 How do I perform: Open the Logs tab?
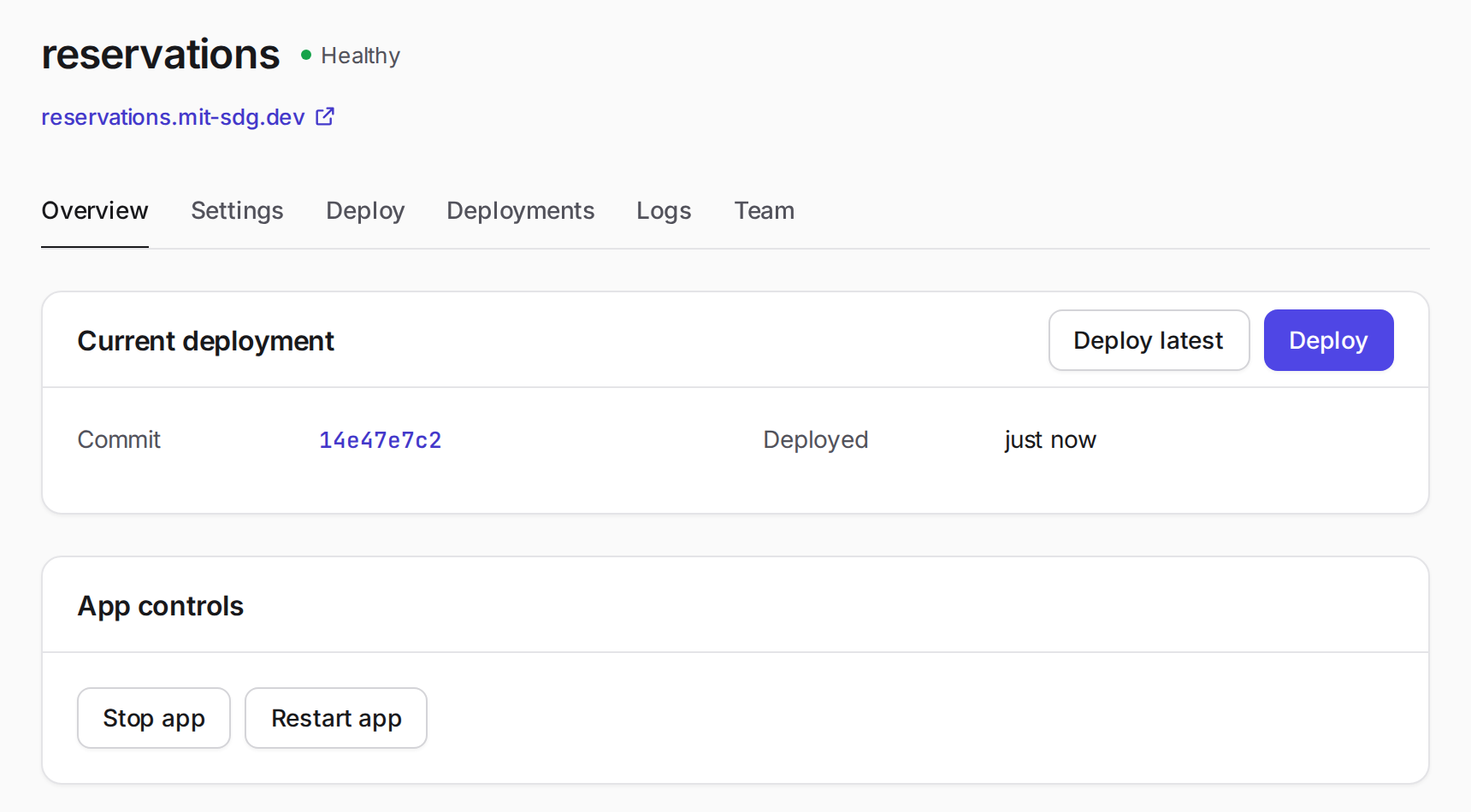(664, 210)
